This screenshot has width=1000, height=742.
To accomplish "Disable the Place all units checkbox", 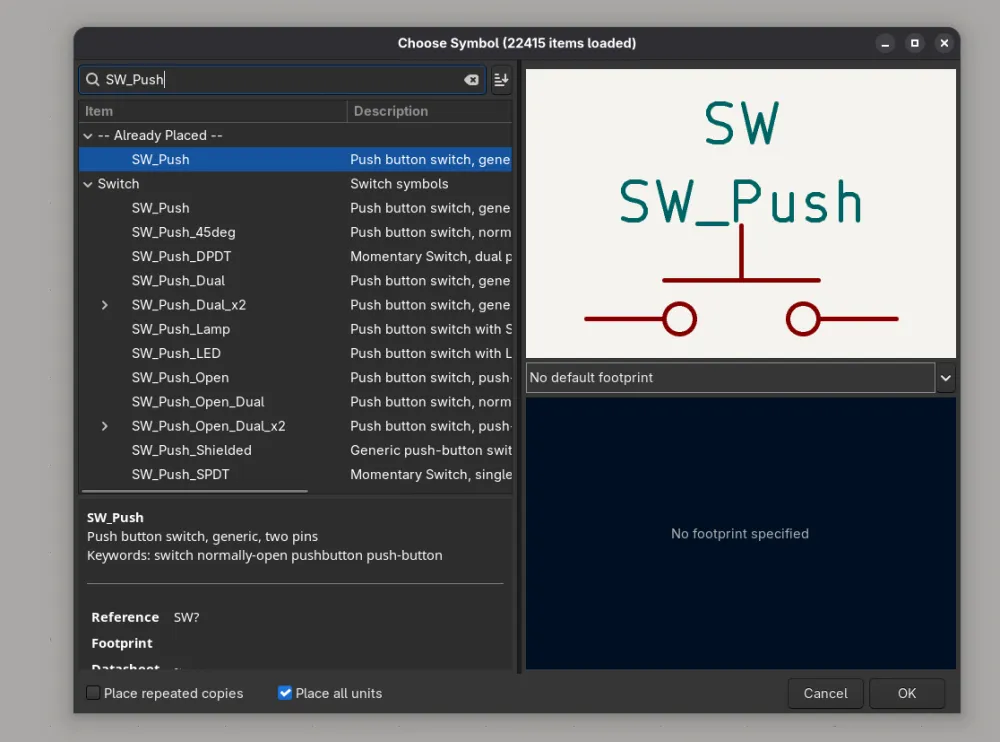I will click(x=285, y=692).
